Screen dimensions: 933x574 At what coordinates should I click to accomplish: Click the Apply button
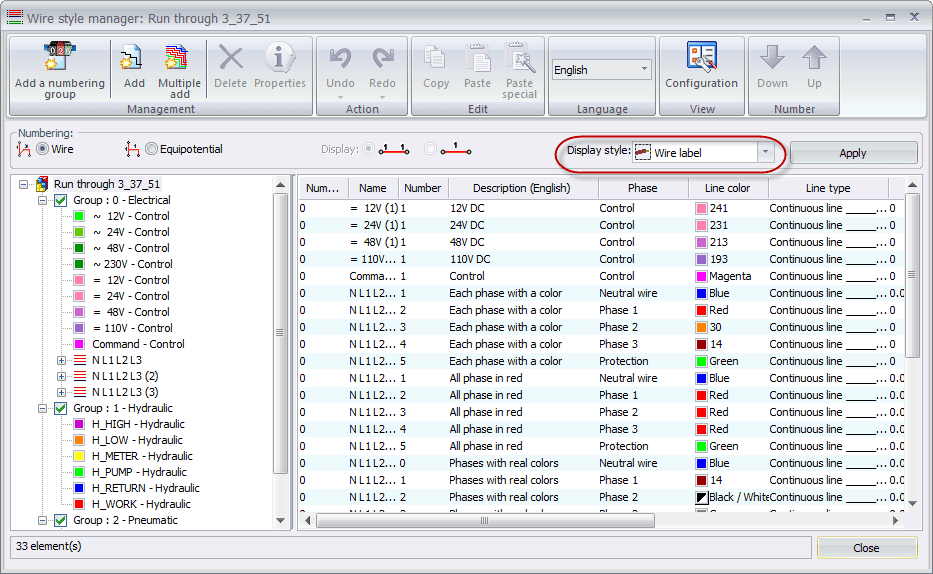(853, 153)
